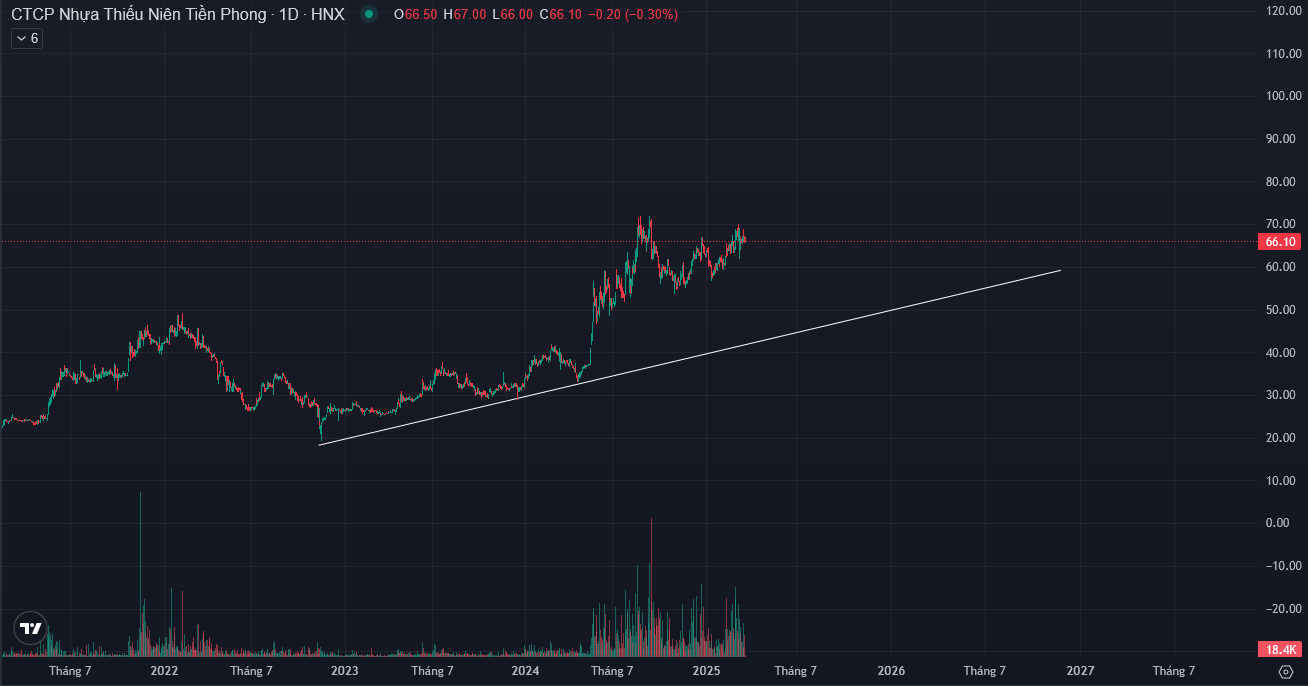Click the 2026 time axis label
Screen dimensions: 1308x686
coord(892,671)
